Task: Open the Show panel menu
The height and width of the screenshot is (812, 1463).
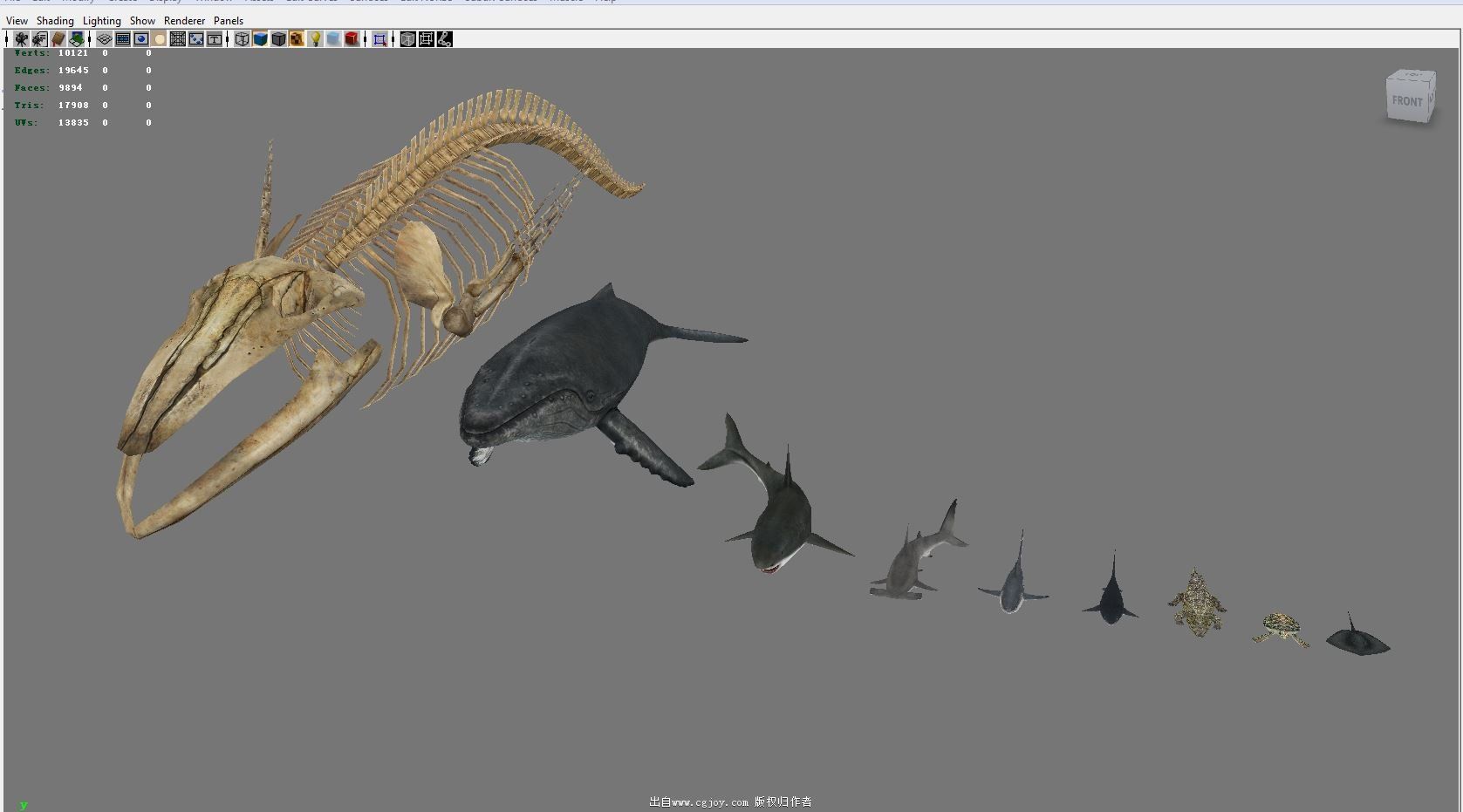Action: pos(142,21)
